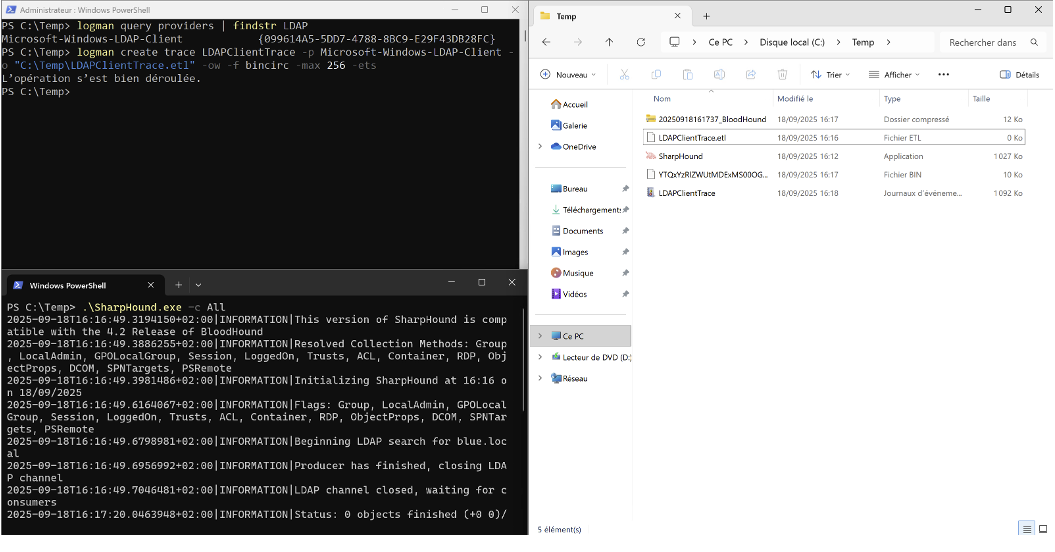Screen dimensions: 1055x552
Task: Click the Rechercher dans search field
Action: pos(985,42)
